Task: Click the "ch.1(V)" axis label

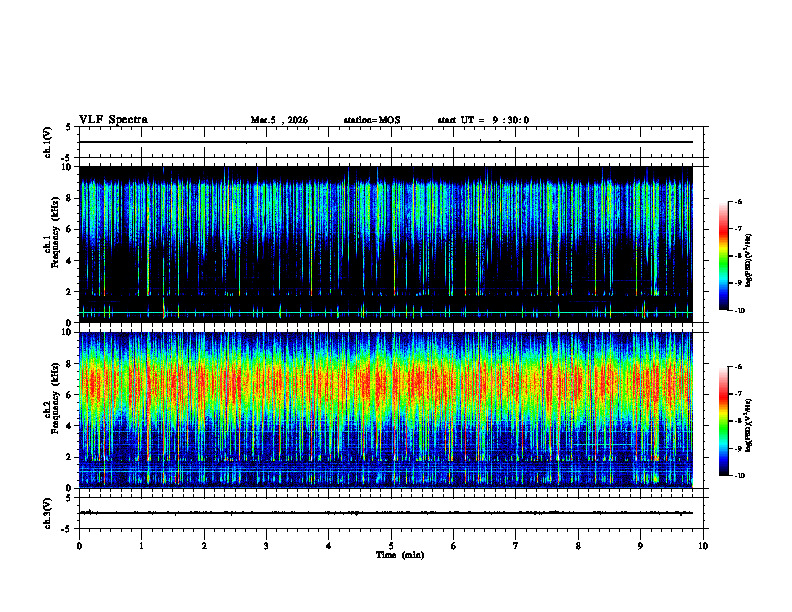Action: [x=48, y=142]
